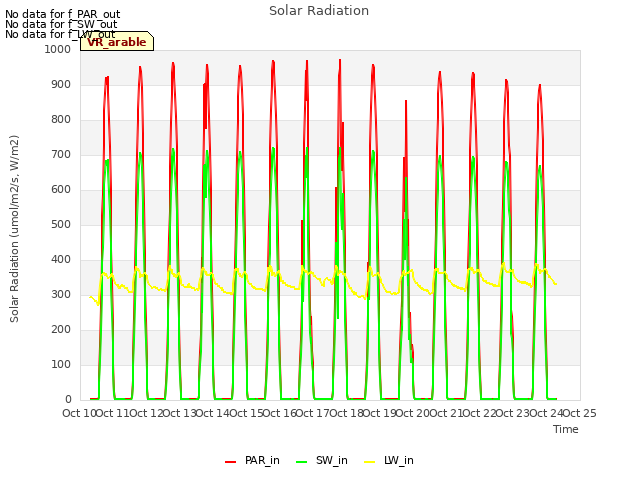Click the Oct 16 x-axis tick label
The image size is (640, 480).
(x=279, y=413)
